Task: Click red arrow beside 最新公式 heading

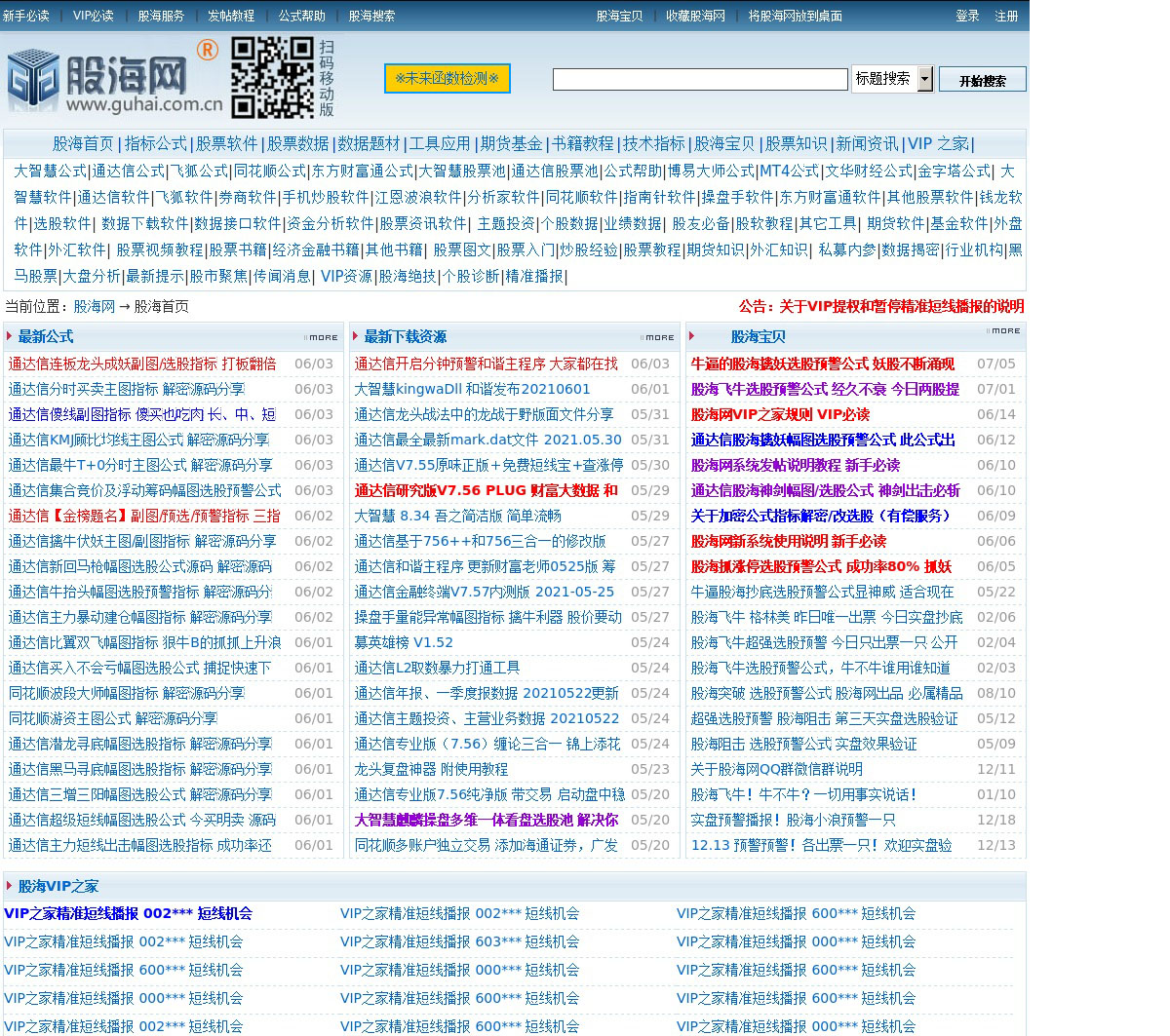Action: [10, 336]
